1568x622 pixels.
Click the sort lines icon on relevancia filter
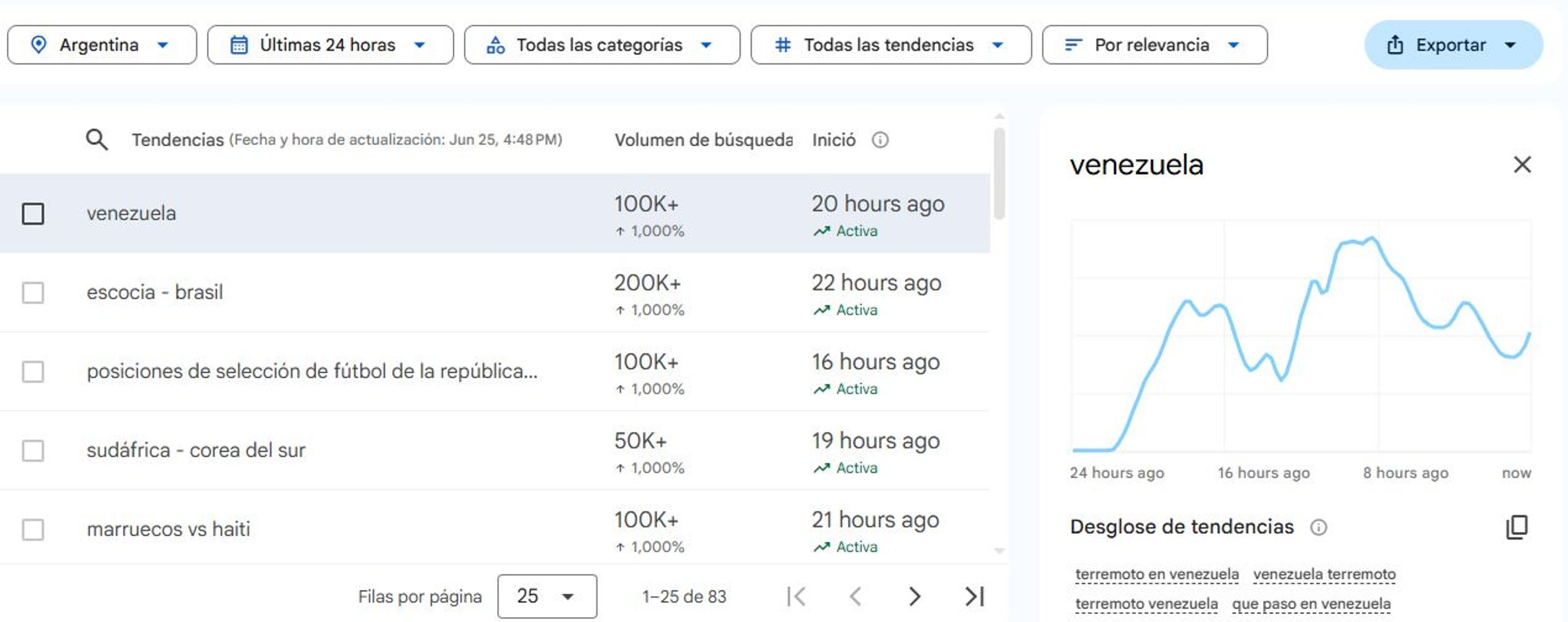(x=1073, y=45)
